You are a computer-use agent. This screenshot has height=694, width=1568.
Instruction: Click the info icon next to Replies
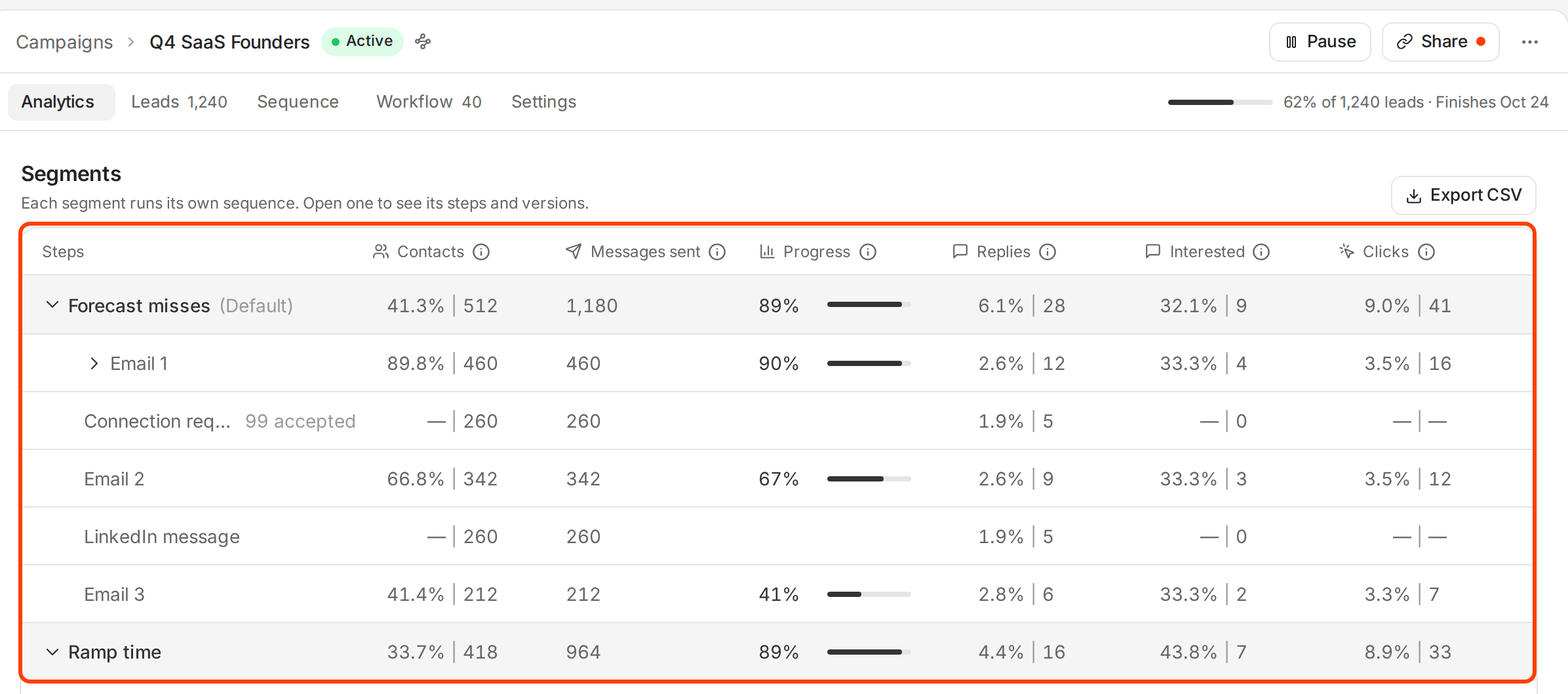coord(1048,252)
